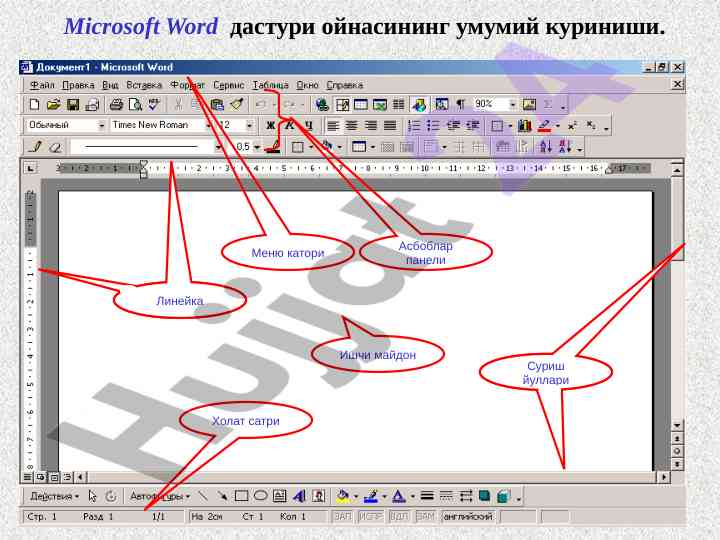Insert a text box from the drawing toolbar
The height and width of the screenshot is (540, 720).
coord(279,496)
